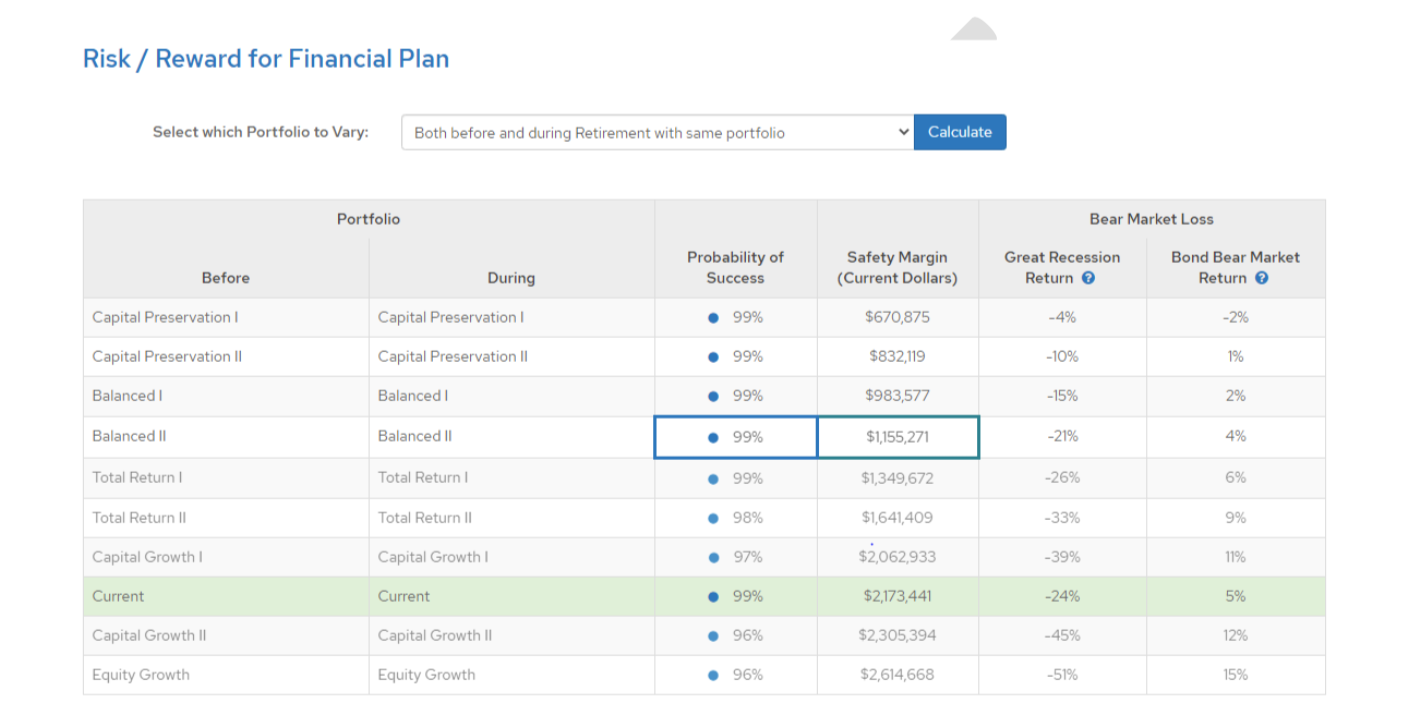The height and width of the screenshot is (710, 1411).
Task: Select the Balanced II probability of success cell
Action: [x=736, y=437]
